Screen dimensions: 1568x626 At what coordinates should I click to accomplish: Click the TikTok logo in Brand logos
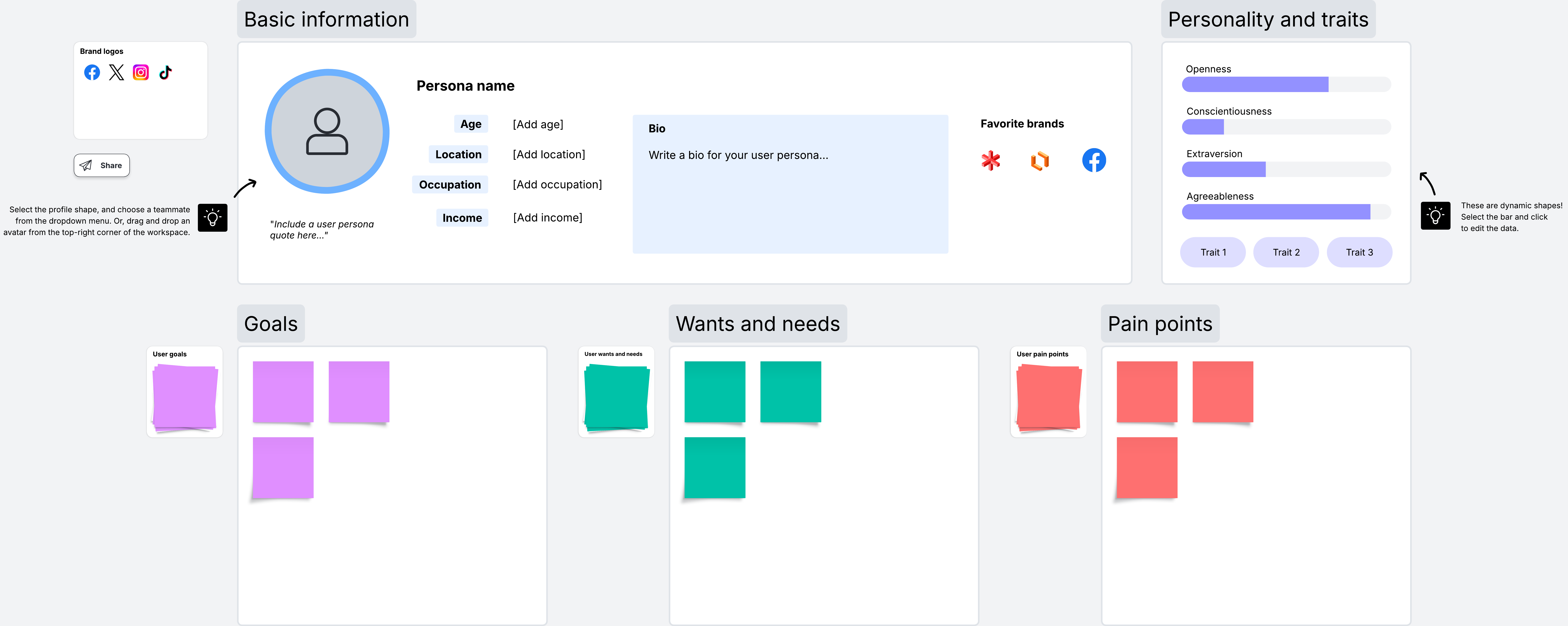(166, 72)
